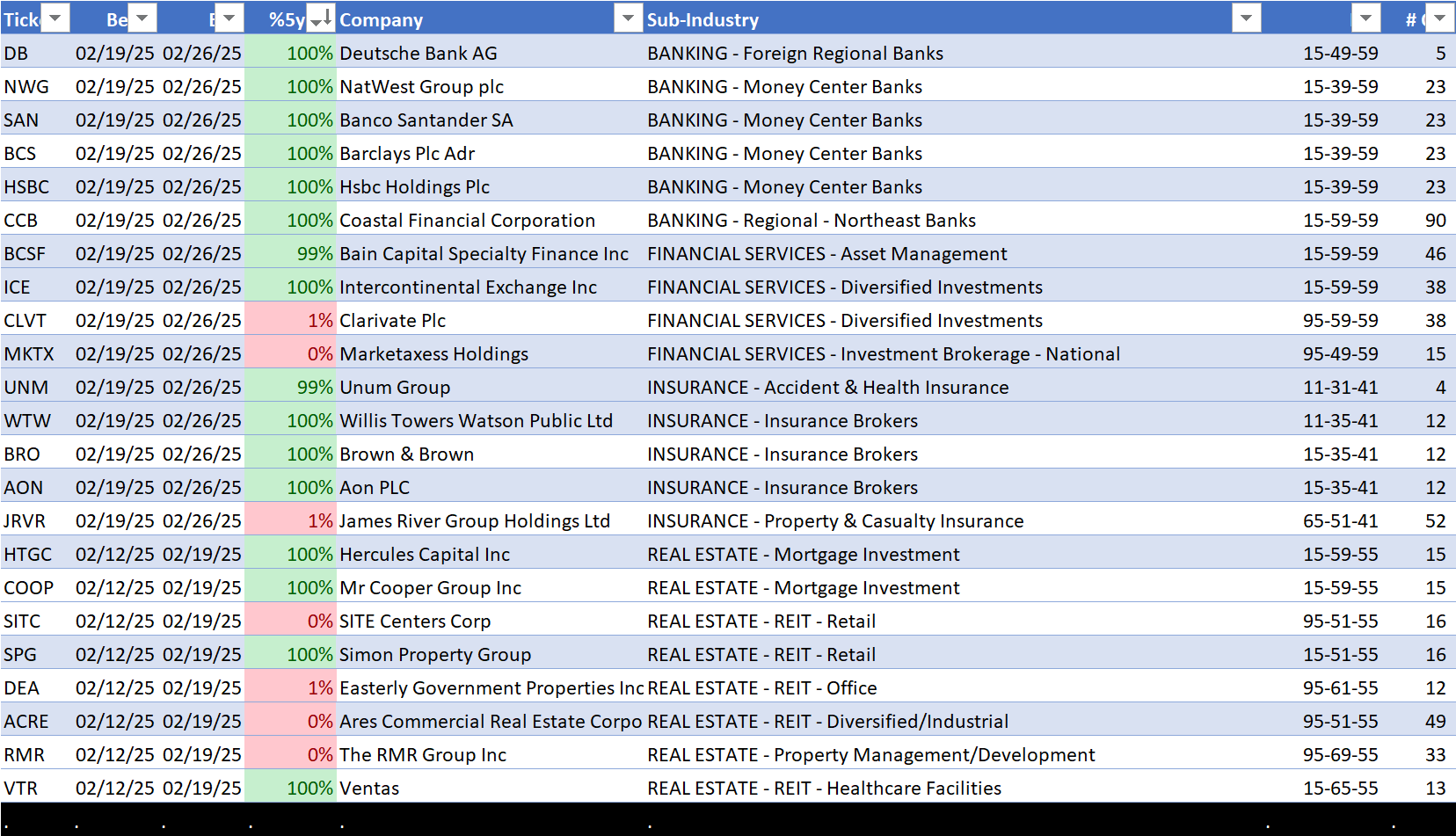Click the Coastal Financial Corporation cell
1456x836 pixels.
491,220
